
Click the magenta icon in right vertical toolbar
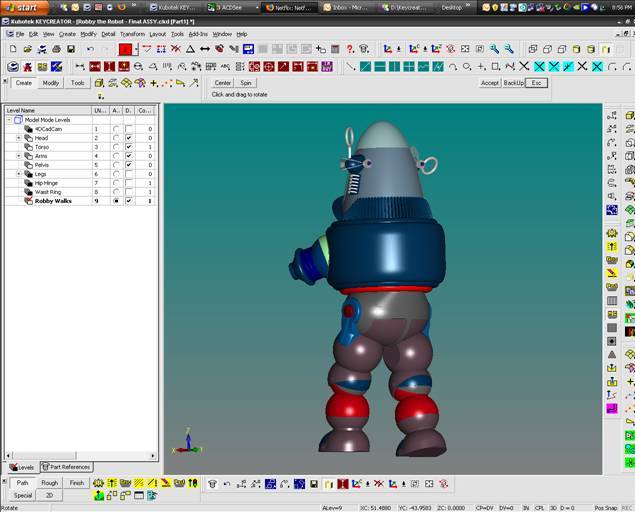pos(612,408)
